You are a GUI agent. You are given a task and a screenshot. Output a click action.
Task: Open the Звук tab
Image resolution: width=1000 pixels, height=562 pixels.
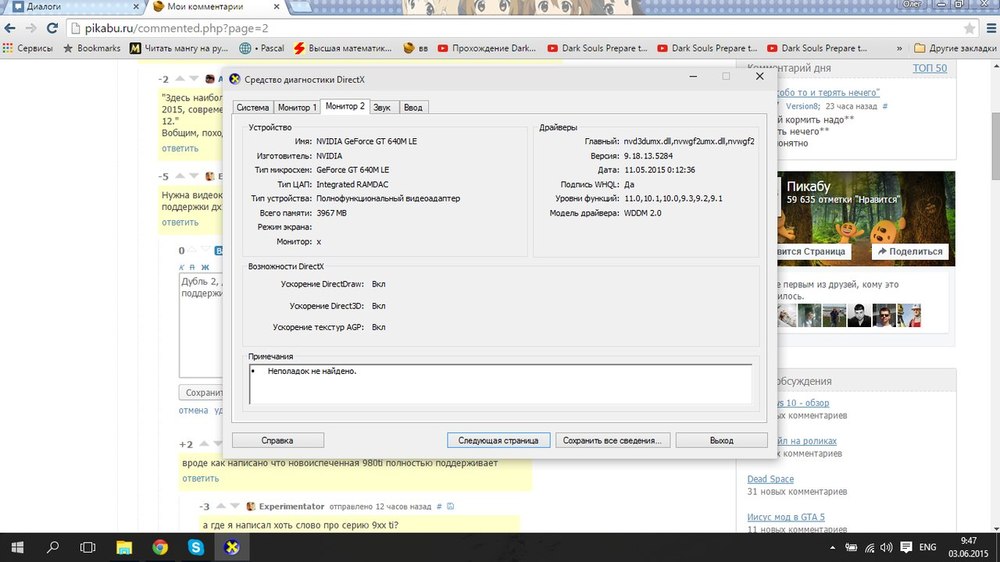point(381,107)
